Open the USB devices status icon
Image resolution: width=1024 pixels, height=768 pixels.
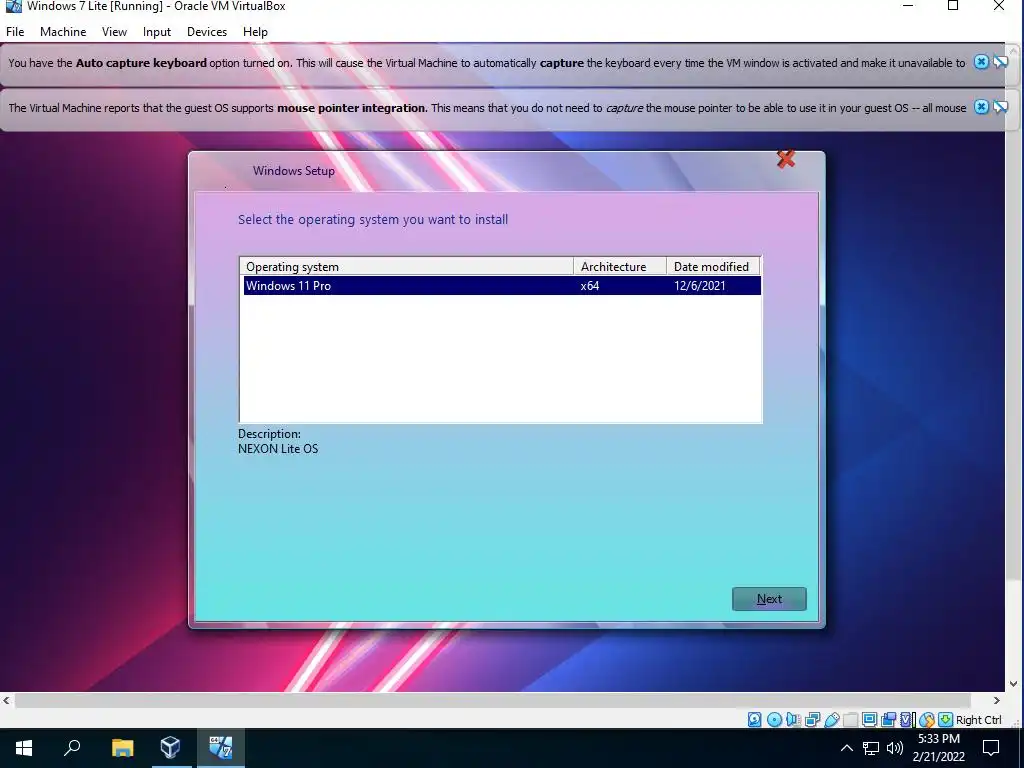(831, 720)
